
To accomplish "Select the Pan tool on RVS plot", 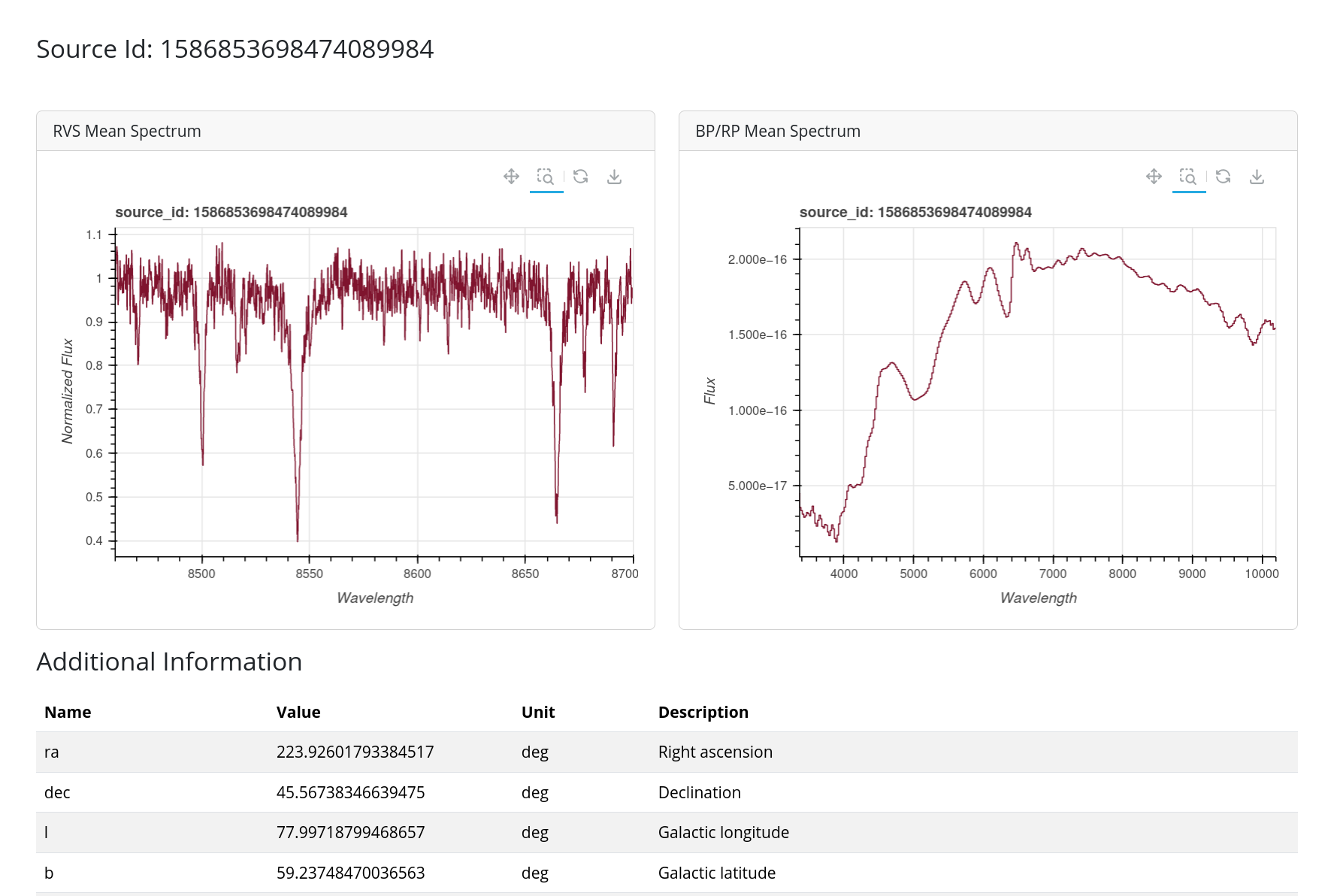I will coord(511,177).
